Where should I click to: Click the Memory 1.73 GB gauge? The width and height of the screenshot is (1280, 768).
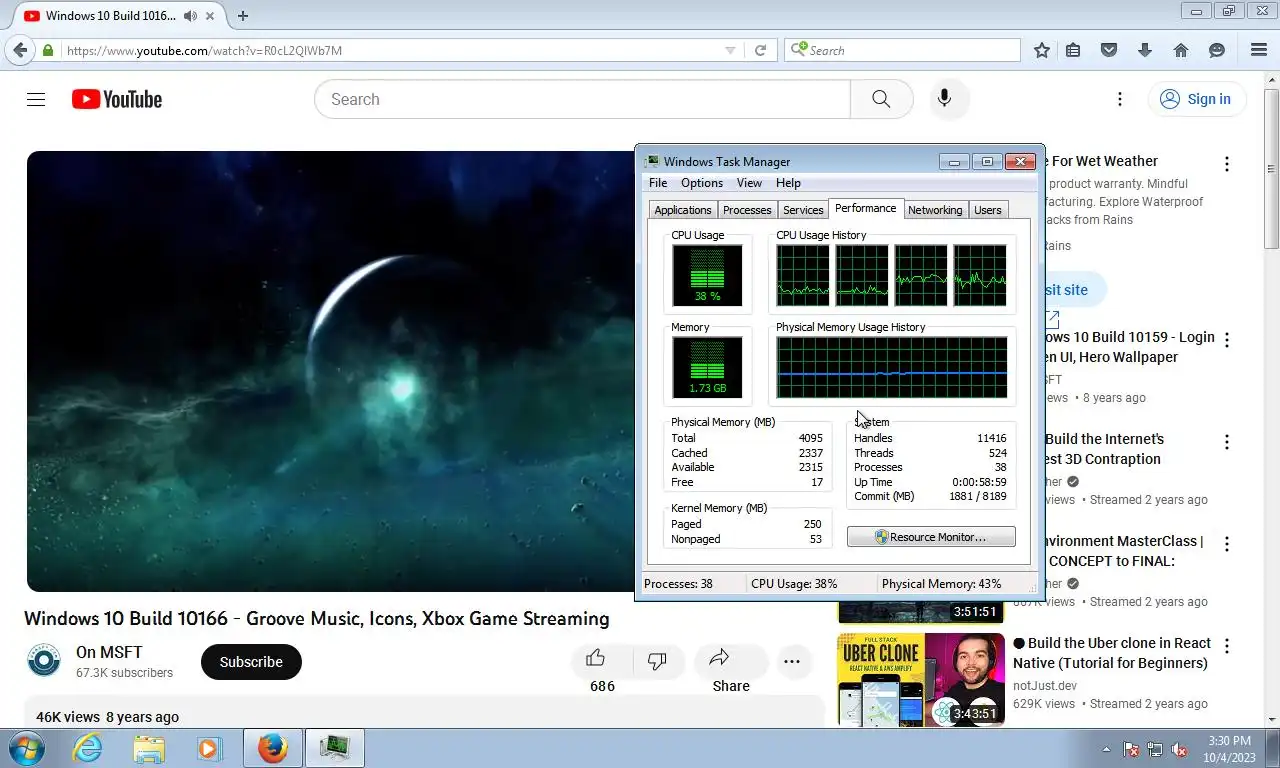(707, 367)
